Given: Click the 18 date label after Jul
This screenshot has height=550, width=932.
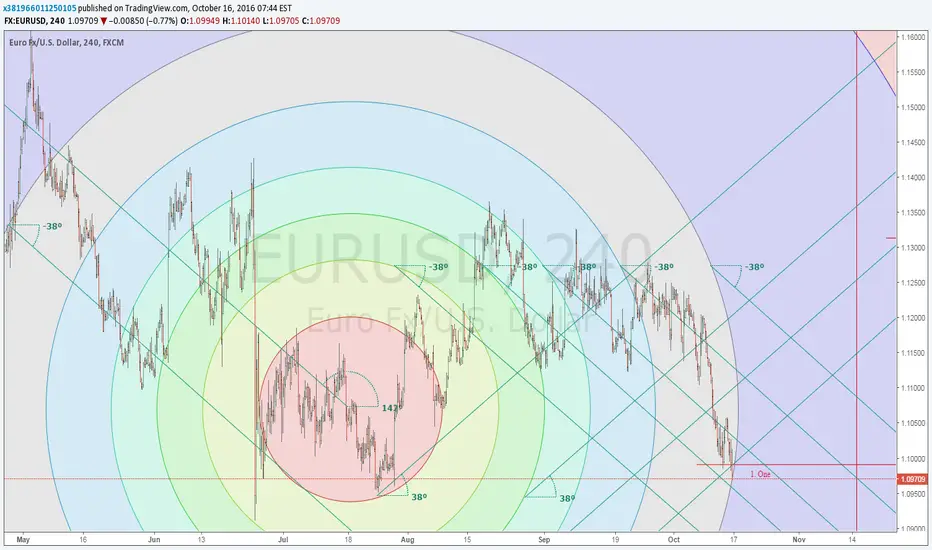Looking at the screenshot, I should 348,540.
